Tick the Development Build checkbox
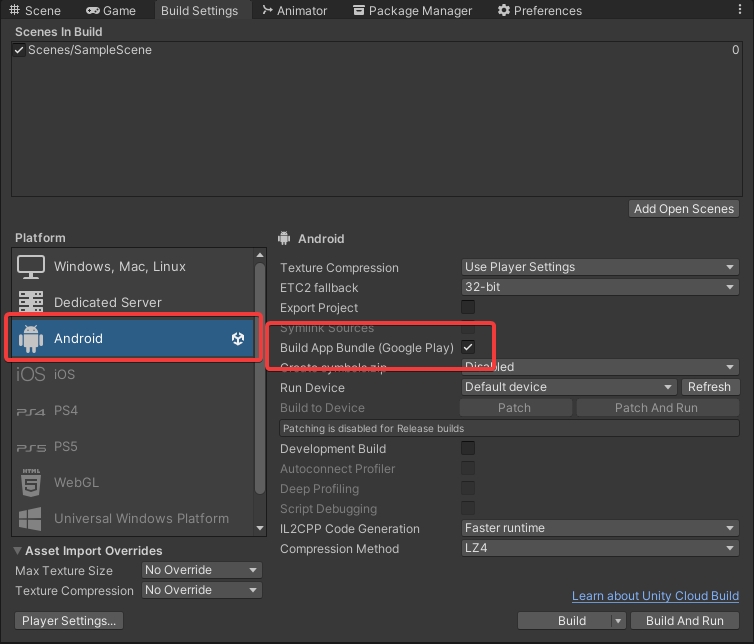Viewport: 754px width, 644px height. coord(468,448)
